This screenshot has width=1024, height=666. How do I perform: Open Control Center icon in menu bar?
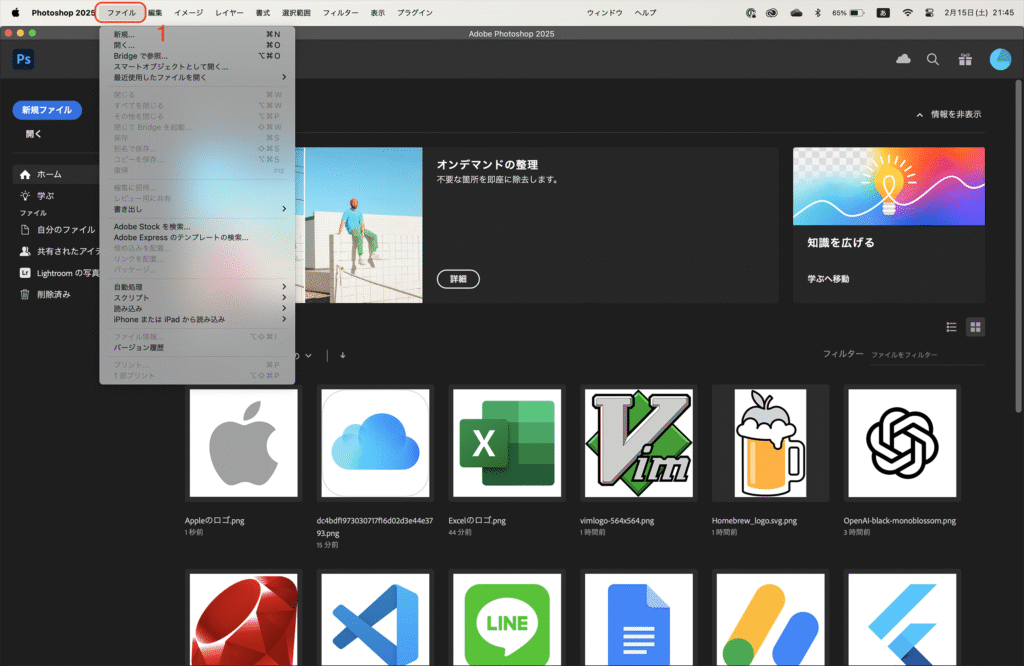pyautogui.click(x=929, y=12)
